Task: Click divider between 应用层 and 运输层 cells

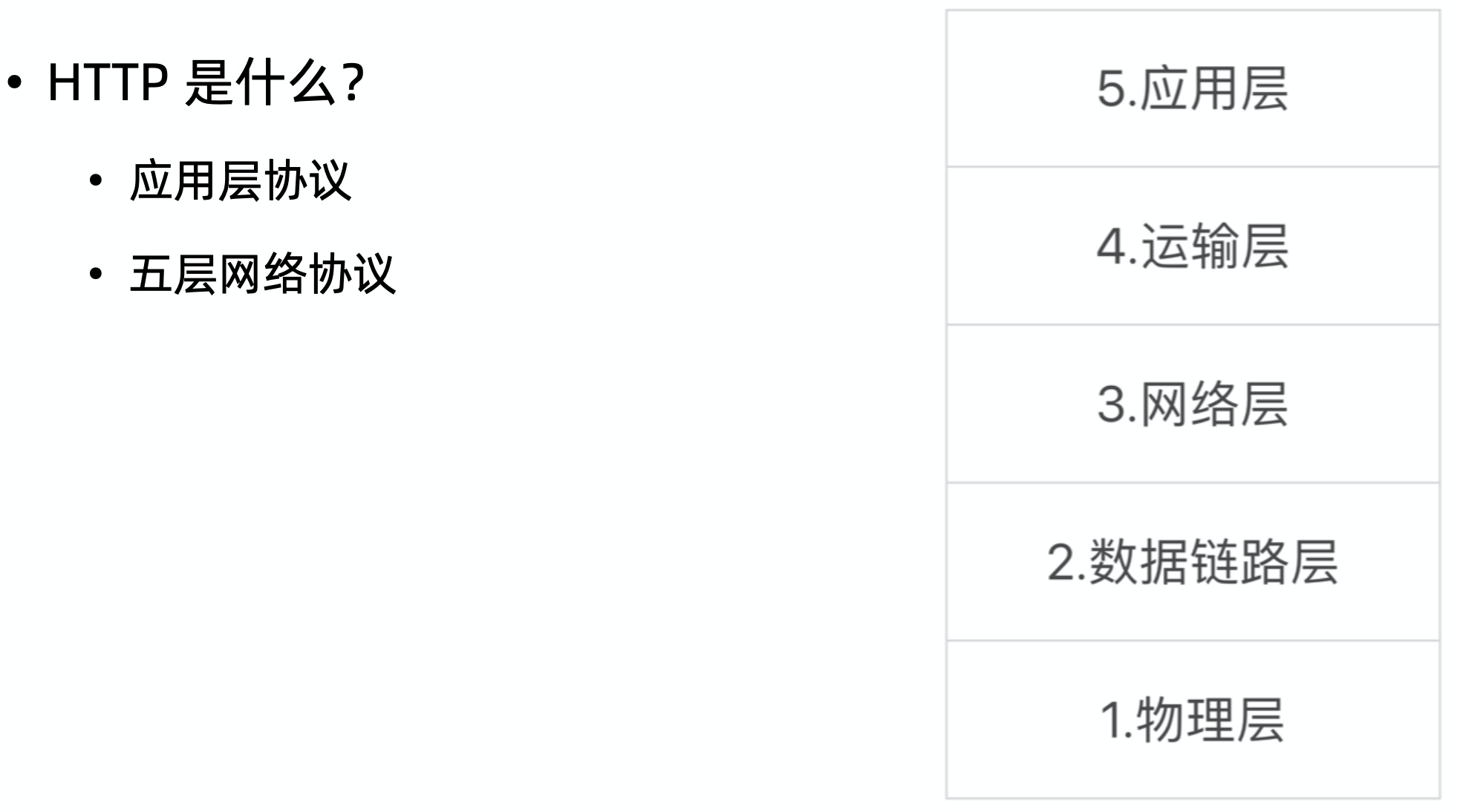Action: (x=1193, y=167)
